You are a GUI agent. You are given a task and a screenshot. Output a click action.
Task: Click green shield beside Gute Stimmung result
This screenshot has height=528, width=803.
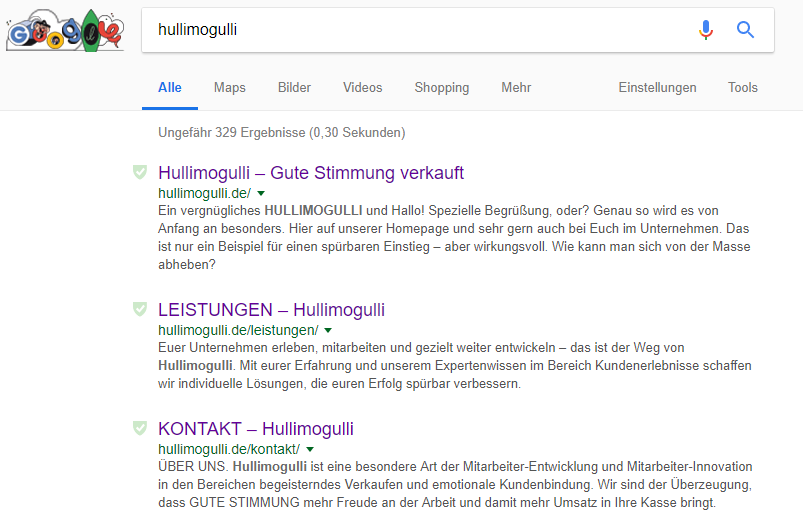(140, 173)
